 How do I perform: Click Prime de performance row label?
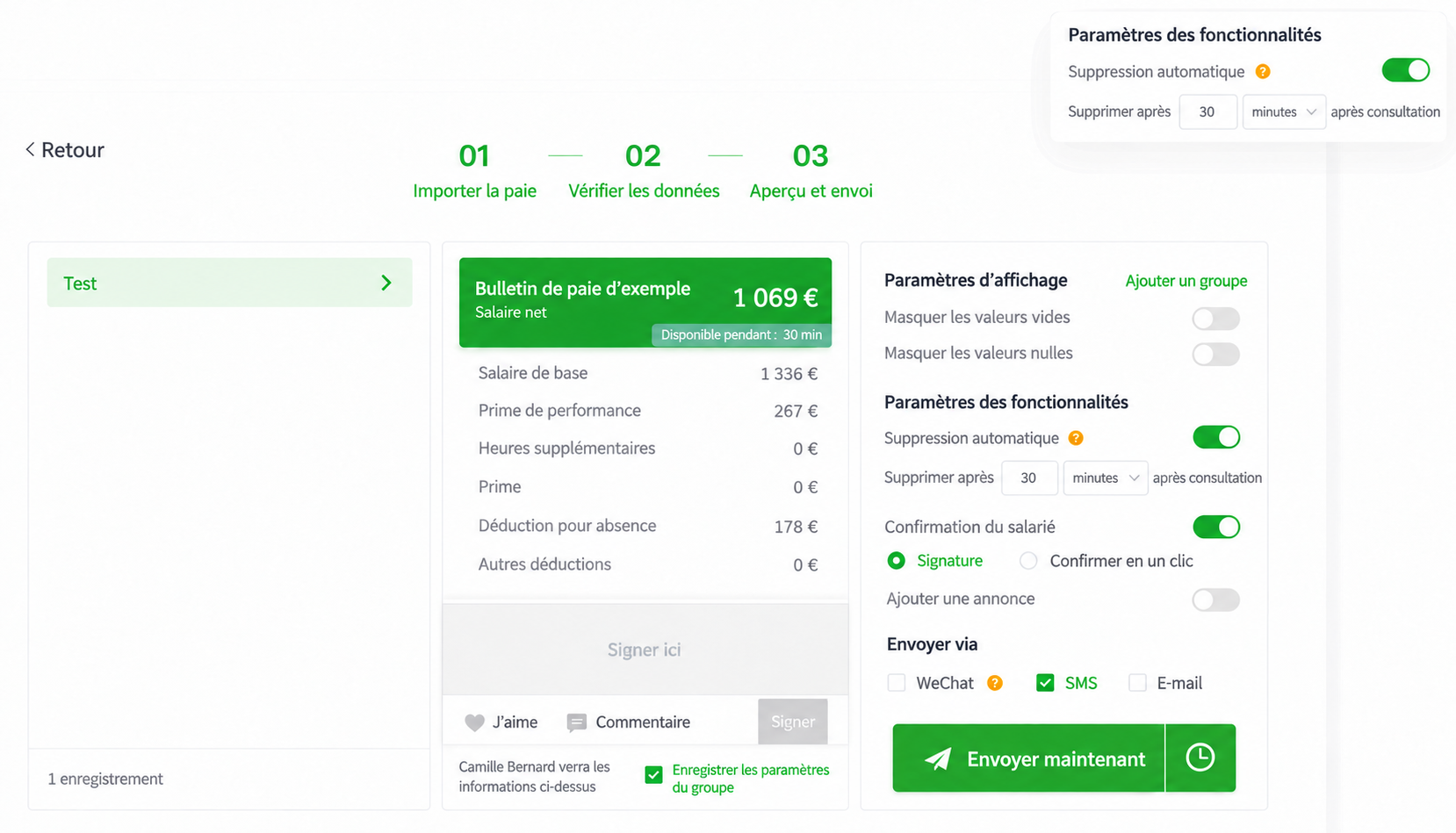pos(559,411)
